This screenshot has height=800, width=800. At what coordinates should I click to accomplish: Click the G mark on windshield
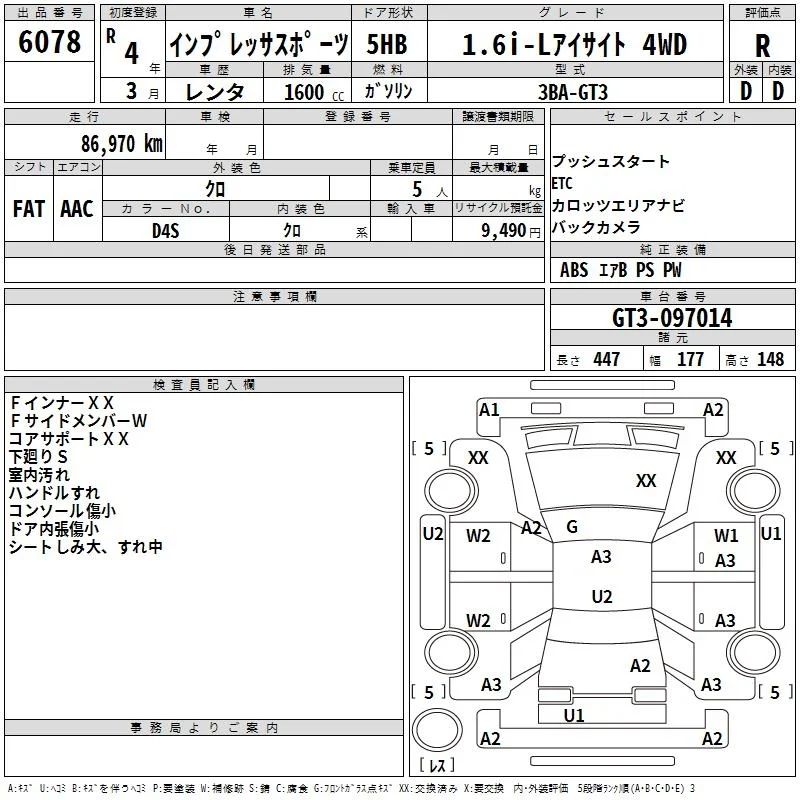pyautogui.click(x=572, y=527)
